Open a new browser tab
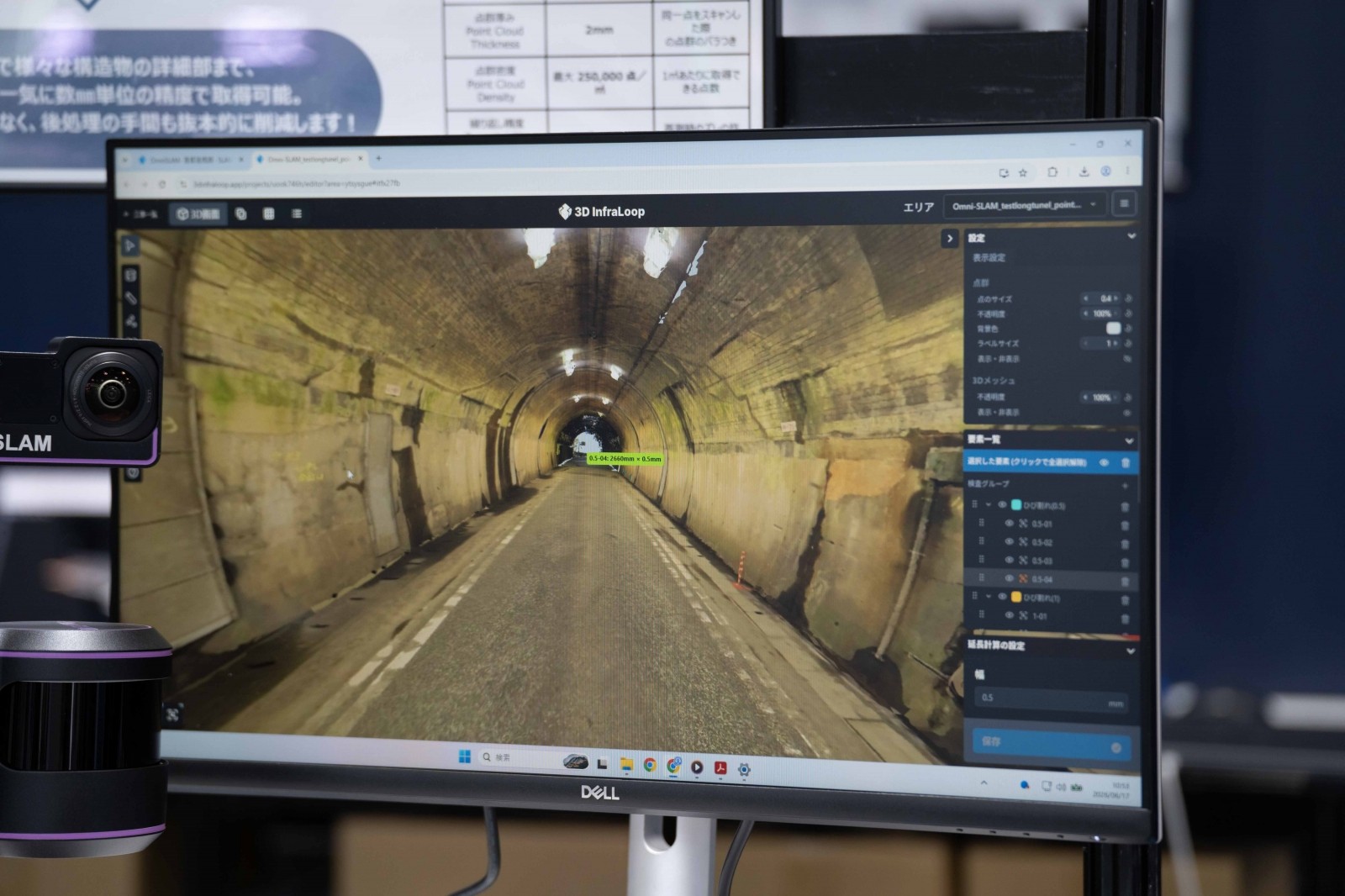1345x896 pixels. pos(378,158)
